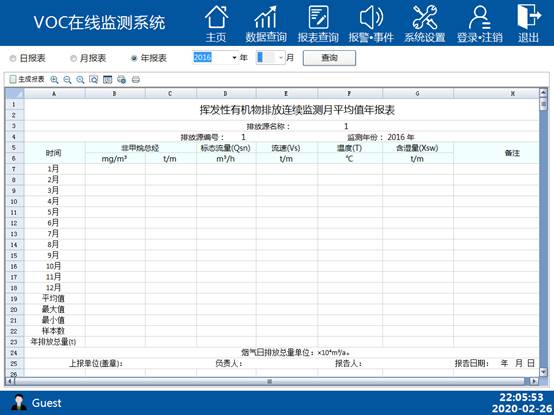The image size is (554, 415).
Task: Click the vertical scrollbar up arrow
Action: pos(543,93)
